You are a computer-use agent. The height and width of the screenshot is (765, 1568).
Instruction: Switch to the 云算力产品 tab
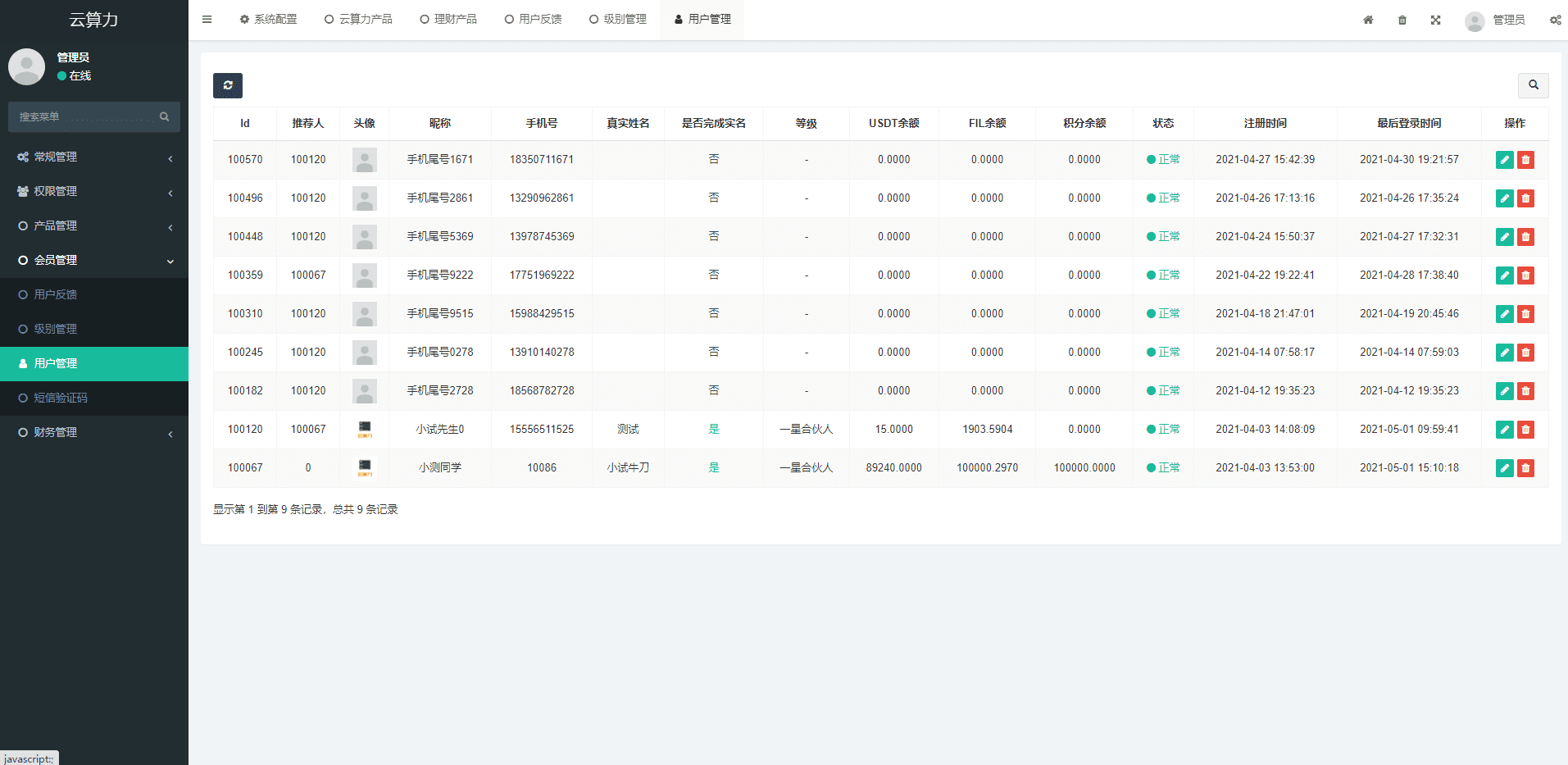(x=358, y=20)
